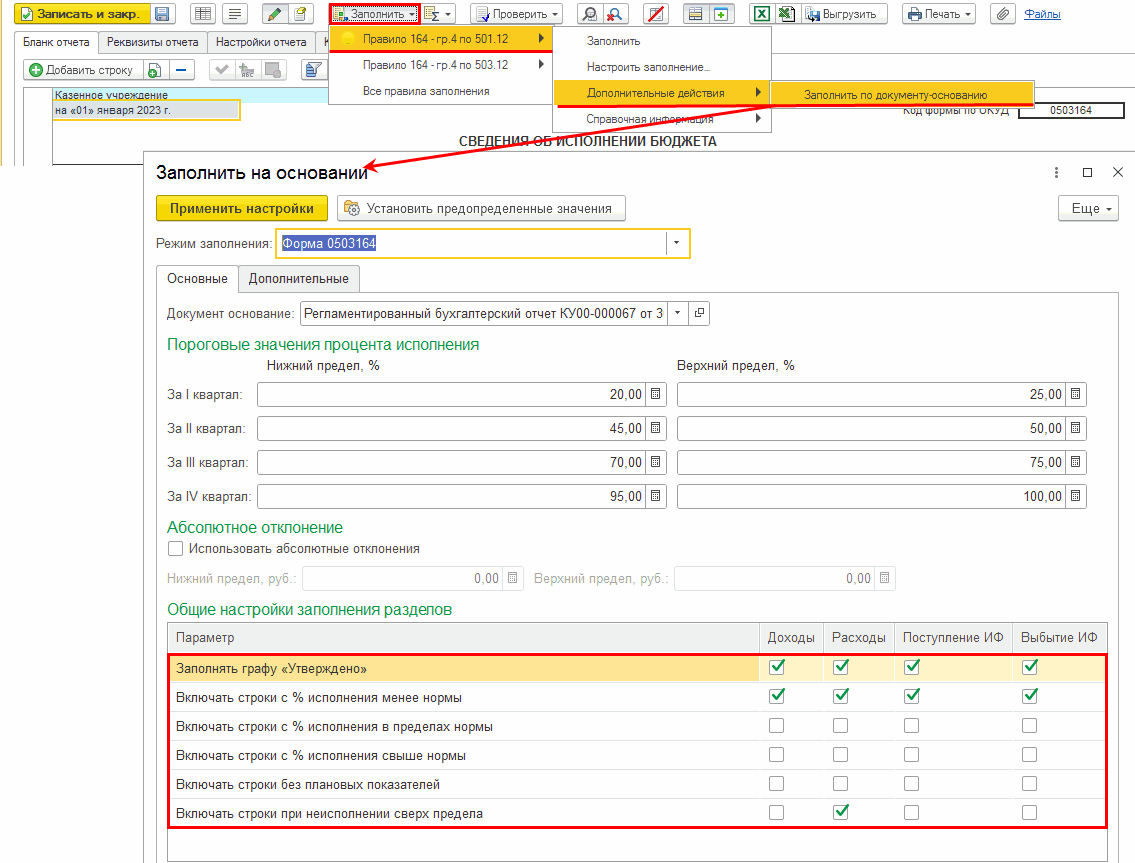The height and width of the screenshot is (863, 1135).
Task: Click the open-document icon beside Документ основание
Action: (699, 313)
